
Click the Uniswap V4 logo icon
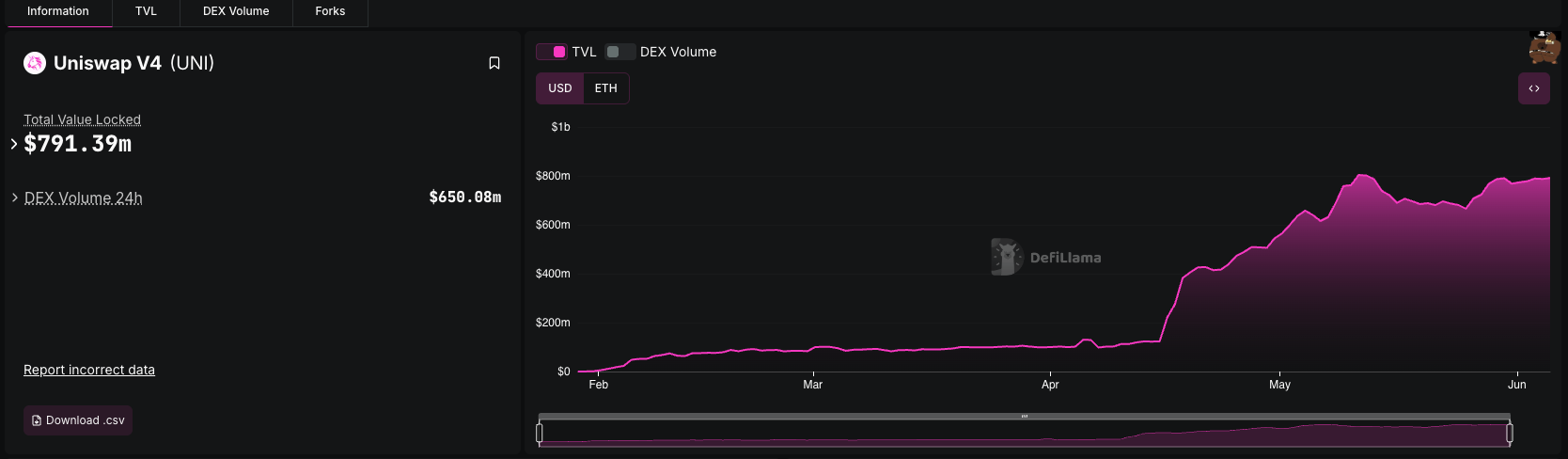coord(35,63)
